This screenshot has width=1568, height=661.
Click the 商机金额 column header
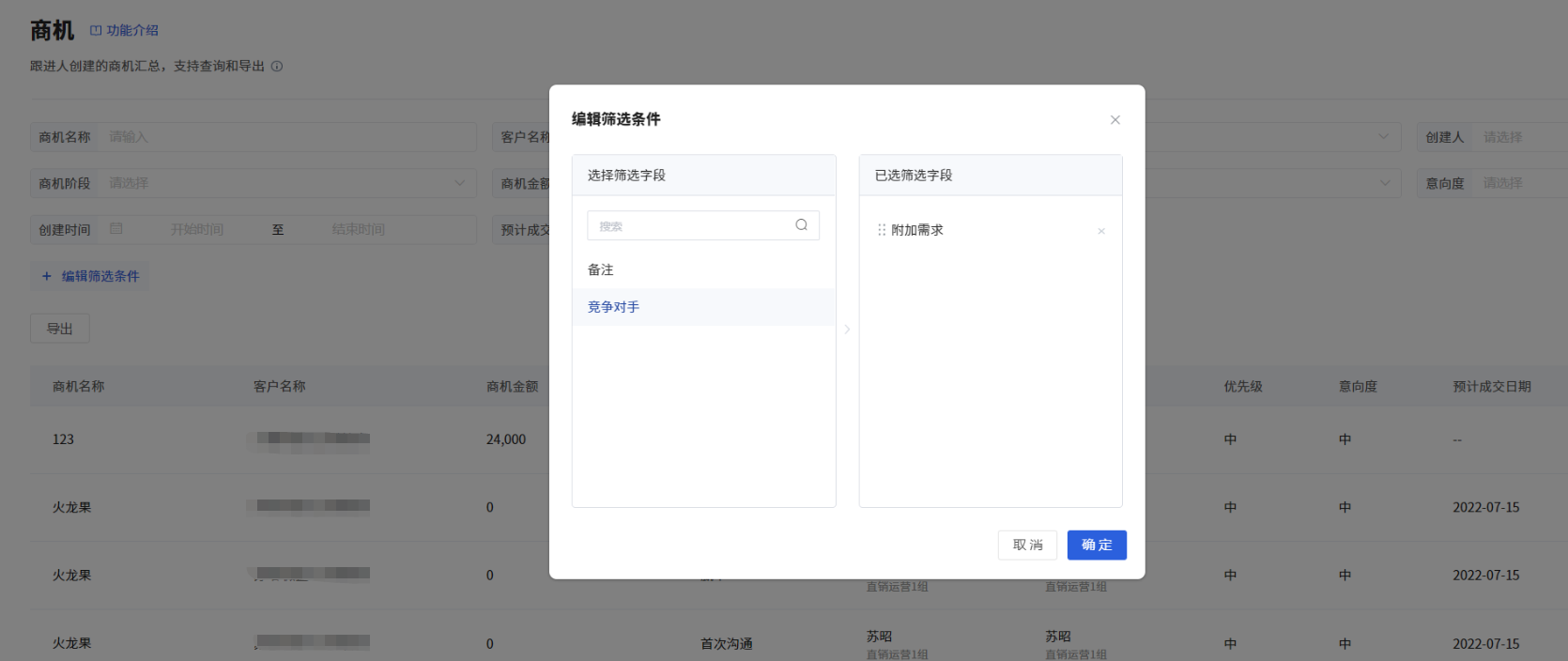513,386
